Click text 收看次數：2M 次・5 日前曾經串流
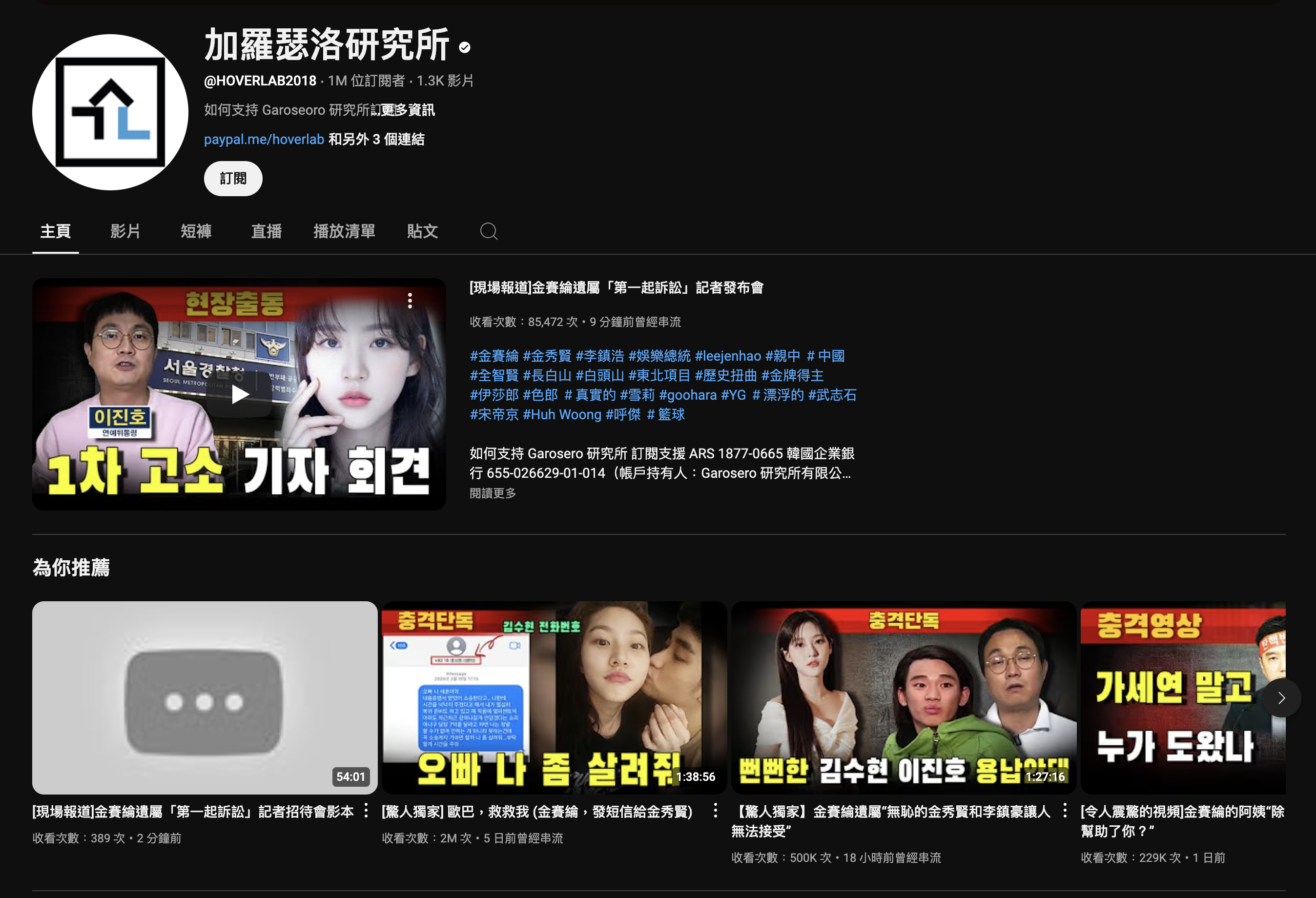 (x=472, y=838)
